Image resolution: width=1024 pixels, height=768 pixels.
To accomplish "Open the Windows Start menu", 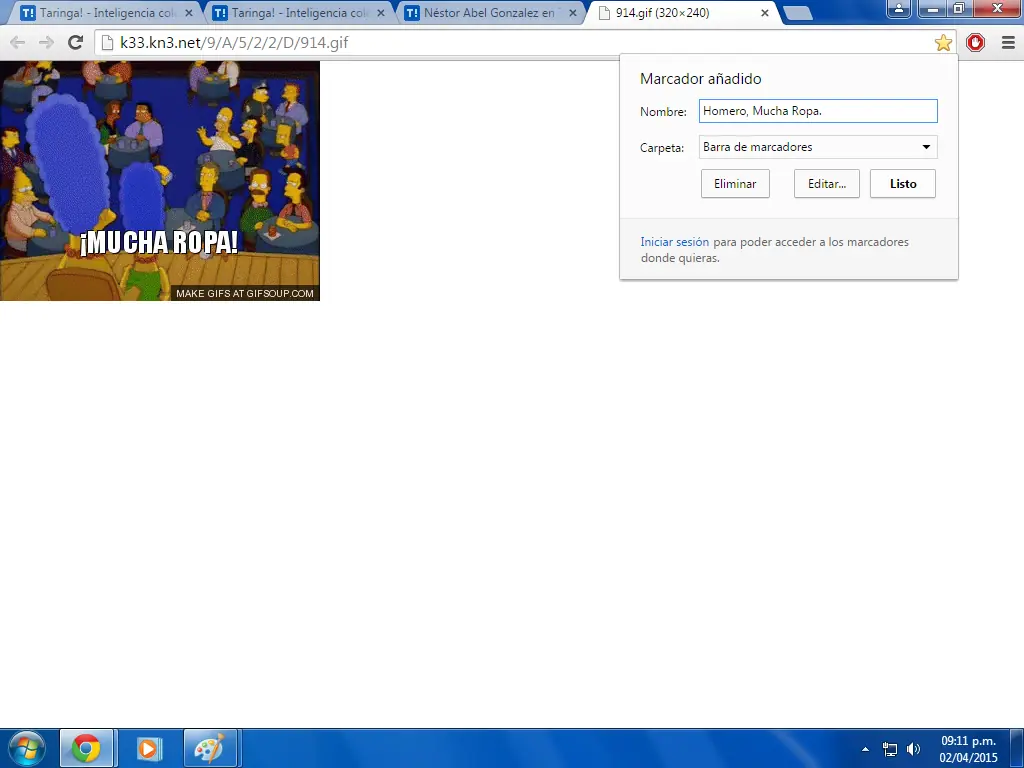I will [x=25, y=748].
